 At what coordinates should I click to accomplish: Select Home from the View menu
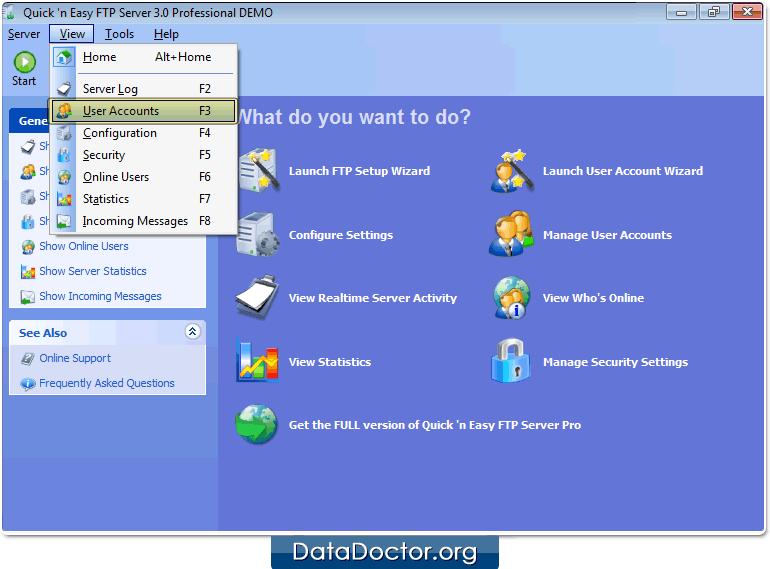point(144,57)
